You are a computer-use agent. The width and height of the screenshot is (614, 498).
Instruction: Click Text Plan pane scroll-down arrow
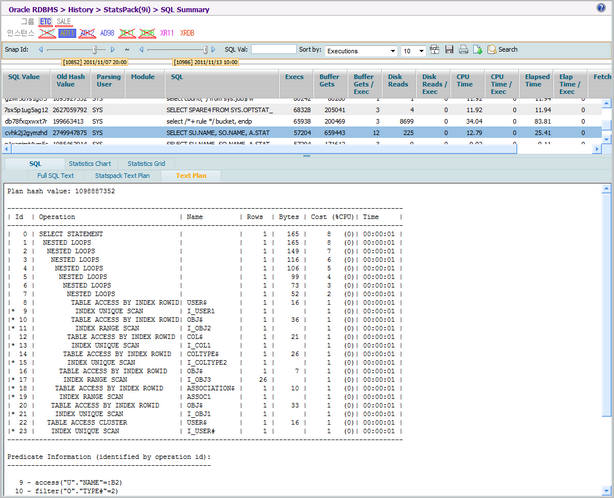click(x=606, y=490)
